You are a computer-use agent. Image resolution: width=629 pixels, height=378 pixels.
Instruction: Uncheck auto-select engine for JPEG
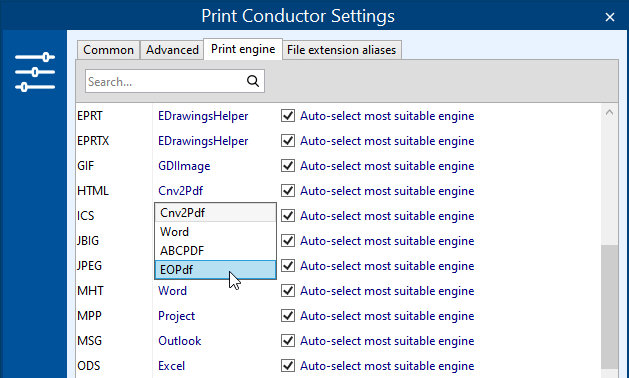(288, 266)
